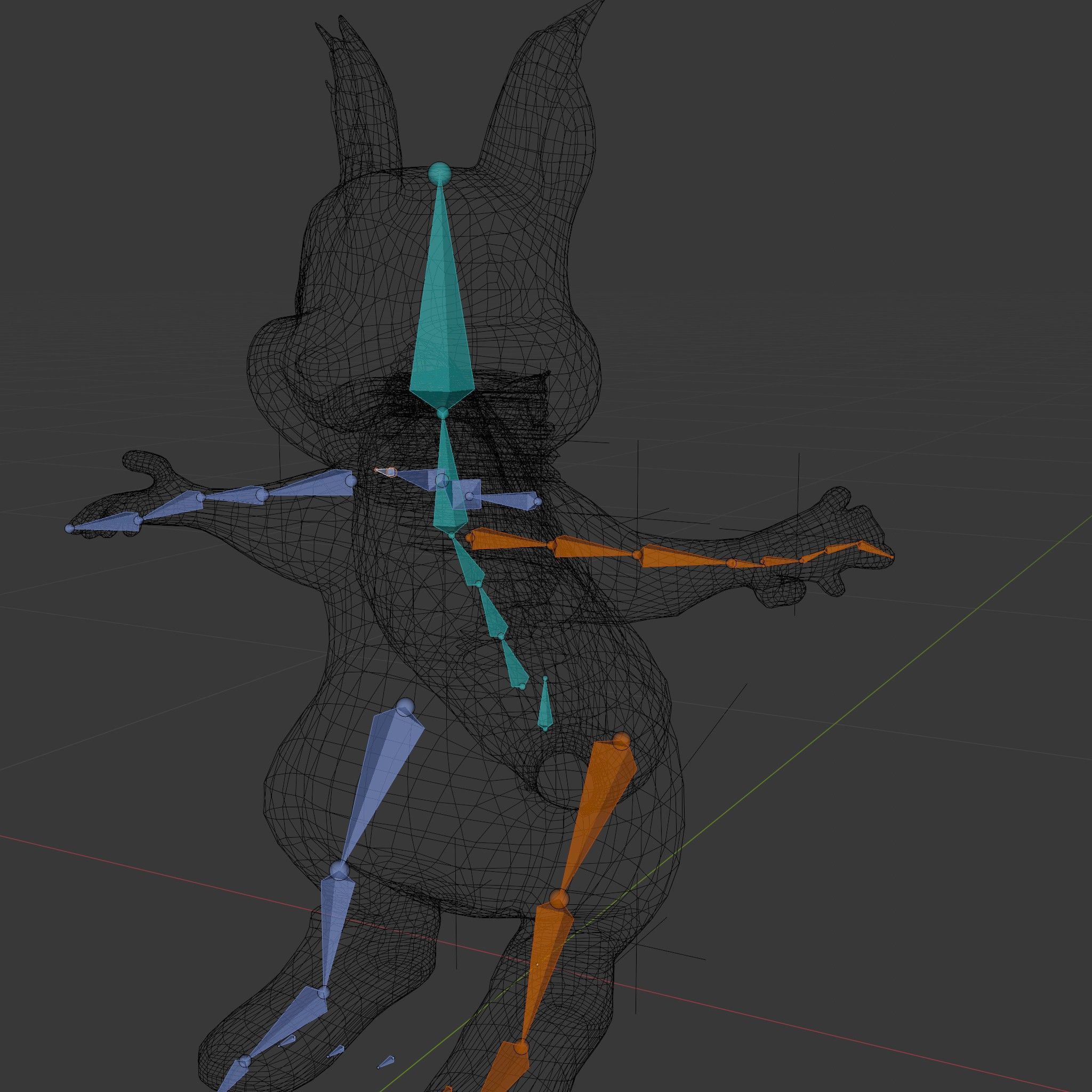Image resolution: width=1092 pixels, height=1092 pixels.
Task: Click the orange knee joint sphere
Action: [x=558, y=897]
